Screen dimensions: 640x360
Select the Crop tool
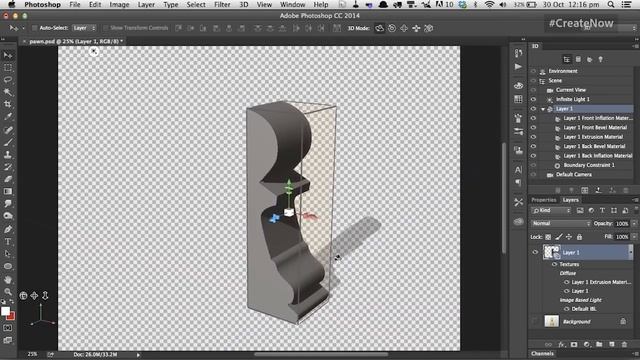point(8,104)
